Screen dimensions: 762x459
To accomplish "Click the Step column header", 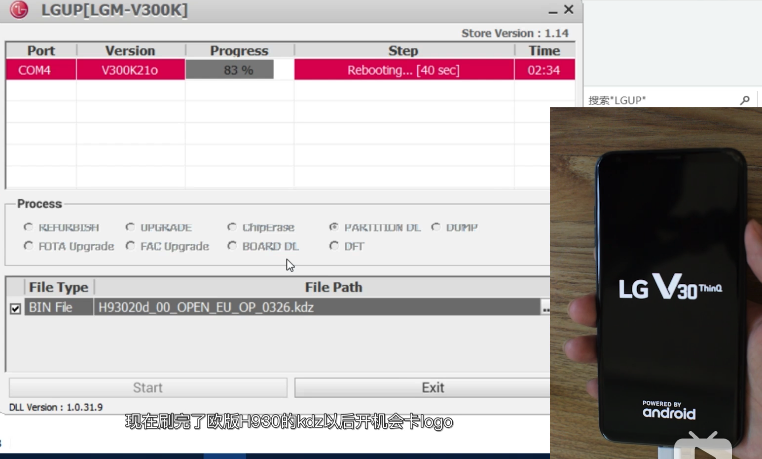I will point(403,51).
